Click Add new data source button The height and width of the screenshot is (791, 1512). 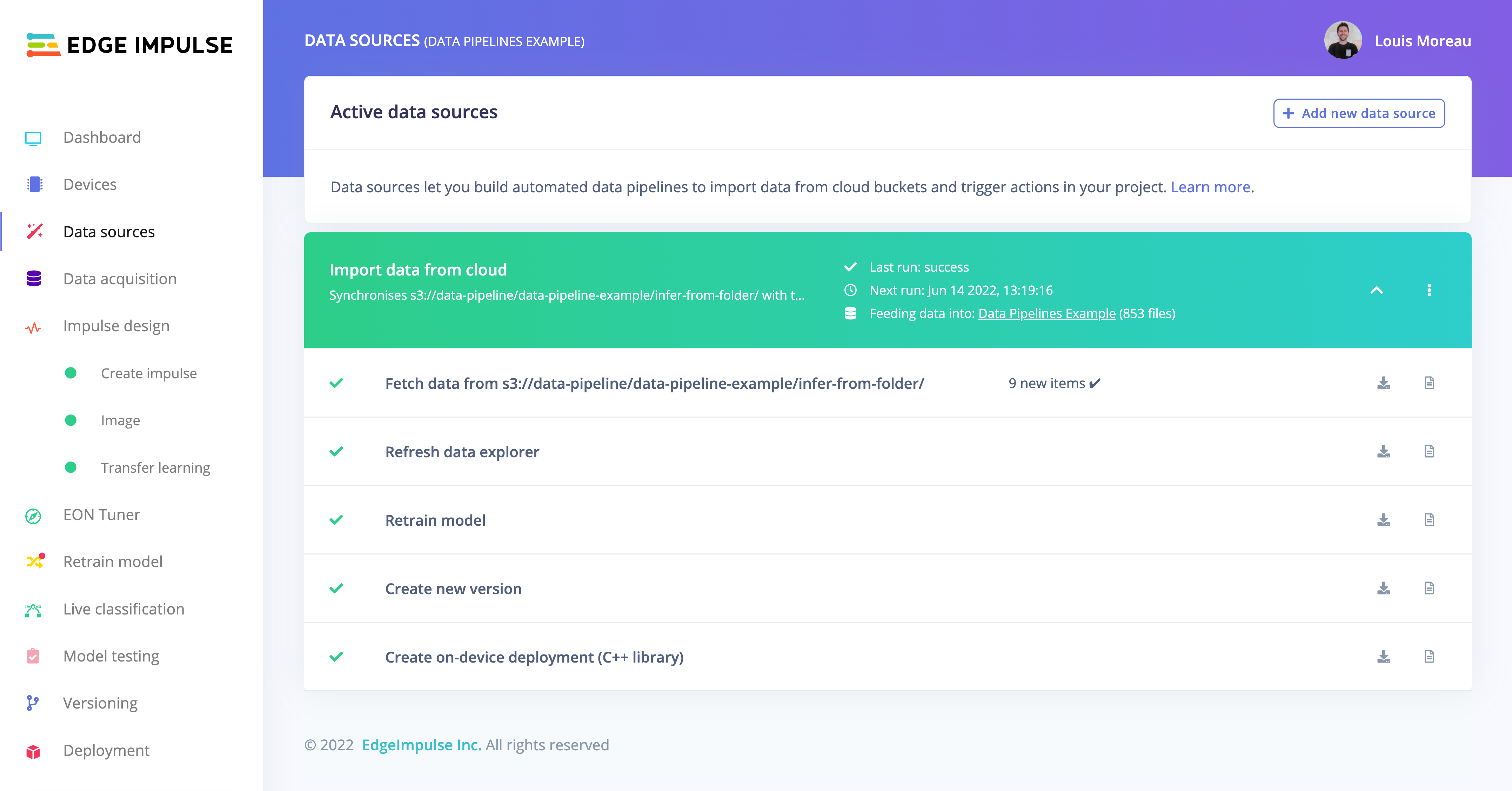click(x=1359, y=113)
